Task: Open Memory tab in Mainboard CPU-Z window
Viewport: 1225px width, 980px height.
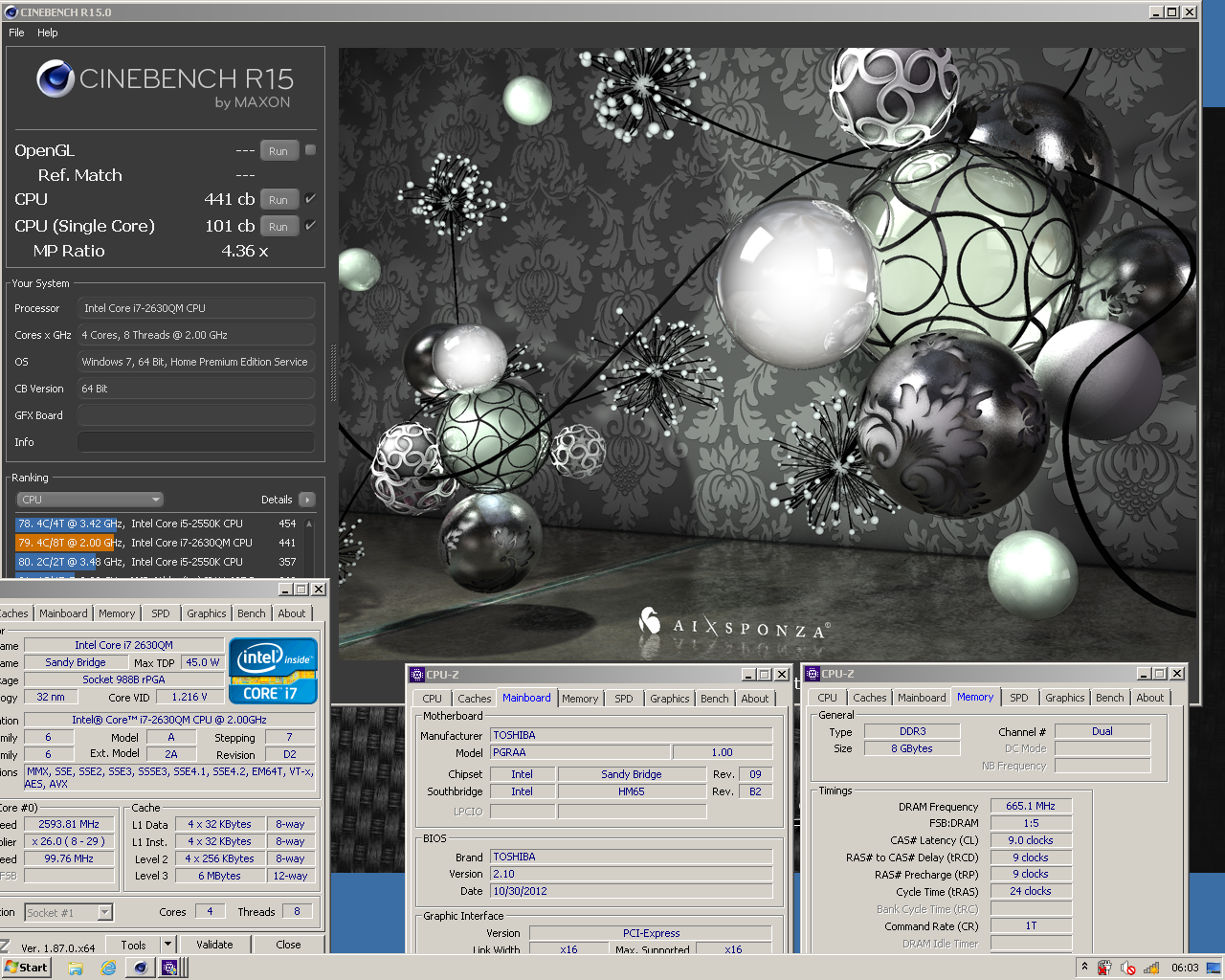Action: [x=580, y=699]
